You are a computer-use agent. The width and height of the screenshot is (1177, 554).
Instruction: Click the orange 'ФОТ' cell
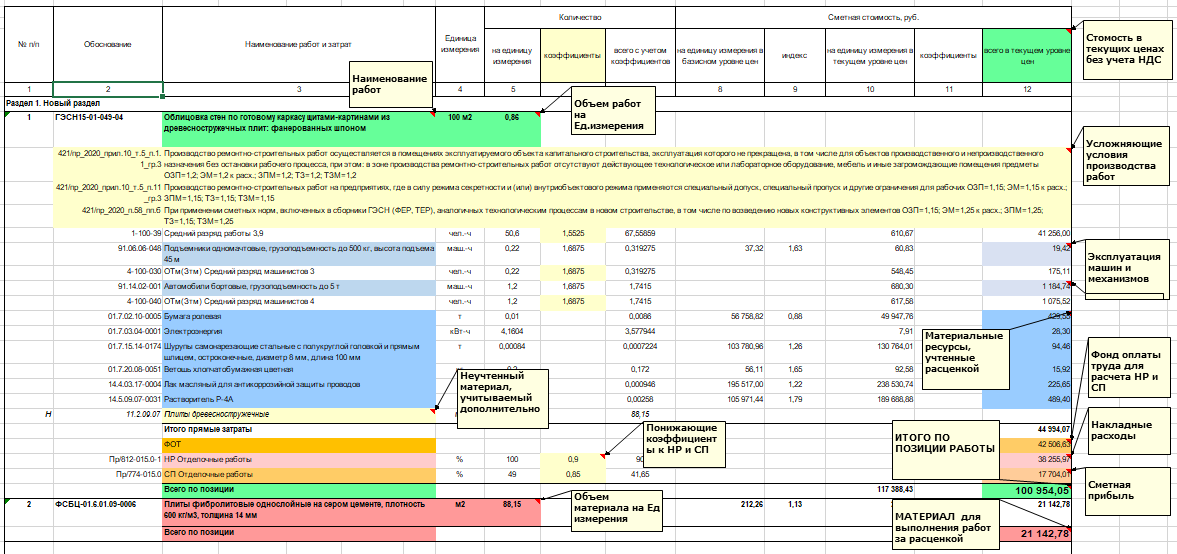[299, 444]
